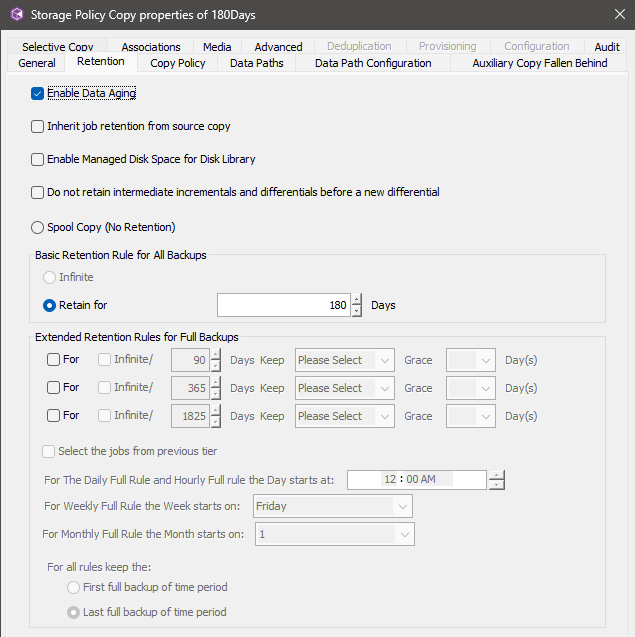Expand the Week starts on Friday dropdown
The height and width of the screenshot is (637, 635).
[x=332, y=506]
